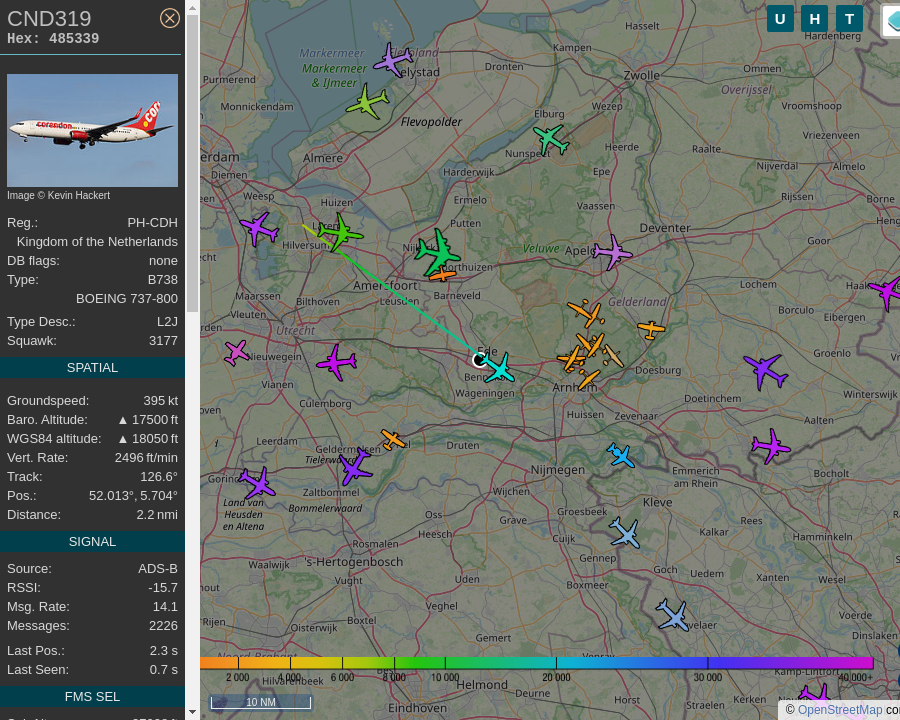Select small orange aircraft near Voorthuizen

[443, 275]
